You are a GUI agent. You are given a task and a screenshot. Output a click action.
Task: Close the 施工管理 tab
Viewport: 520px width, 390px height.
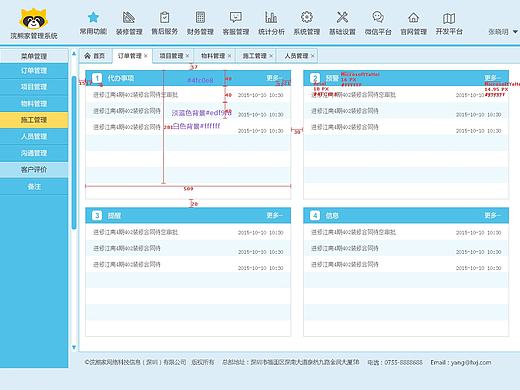271,56
